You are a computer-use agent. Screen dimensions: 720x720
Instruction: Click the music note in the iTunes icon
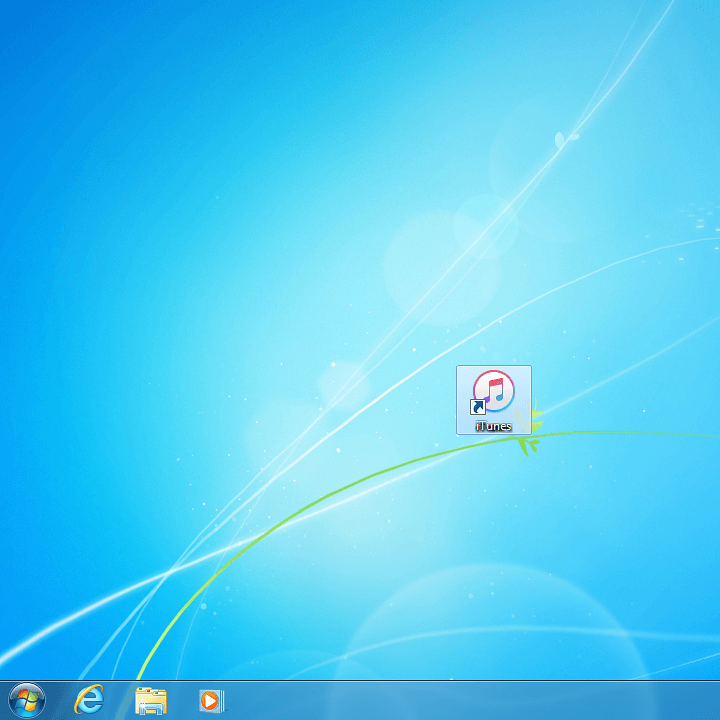pos(496,390)
